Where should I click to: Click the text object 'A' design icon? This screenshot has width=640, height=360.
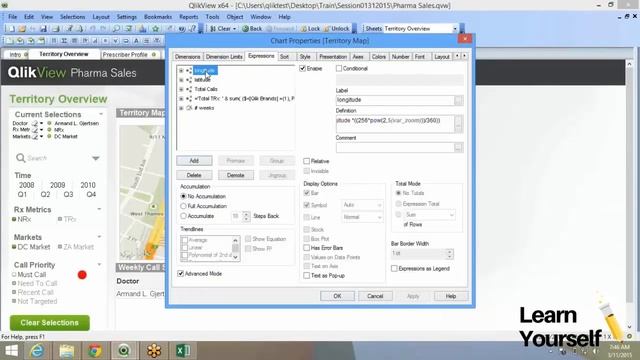[136, 41]
